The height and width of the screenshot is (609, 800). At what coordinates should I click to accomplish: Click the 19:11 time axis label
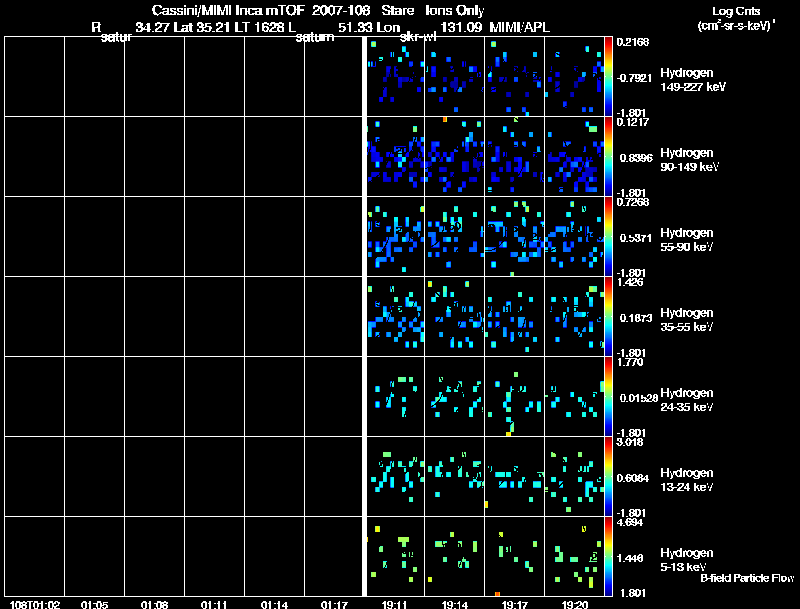(x=394, y=604)
